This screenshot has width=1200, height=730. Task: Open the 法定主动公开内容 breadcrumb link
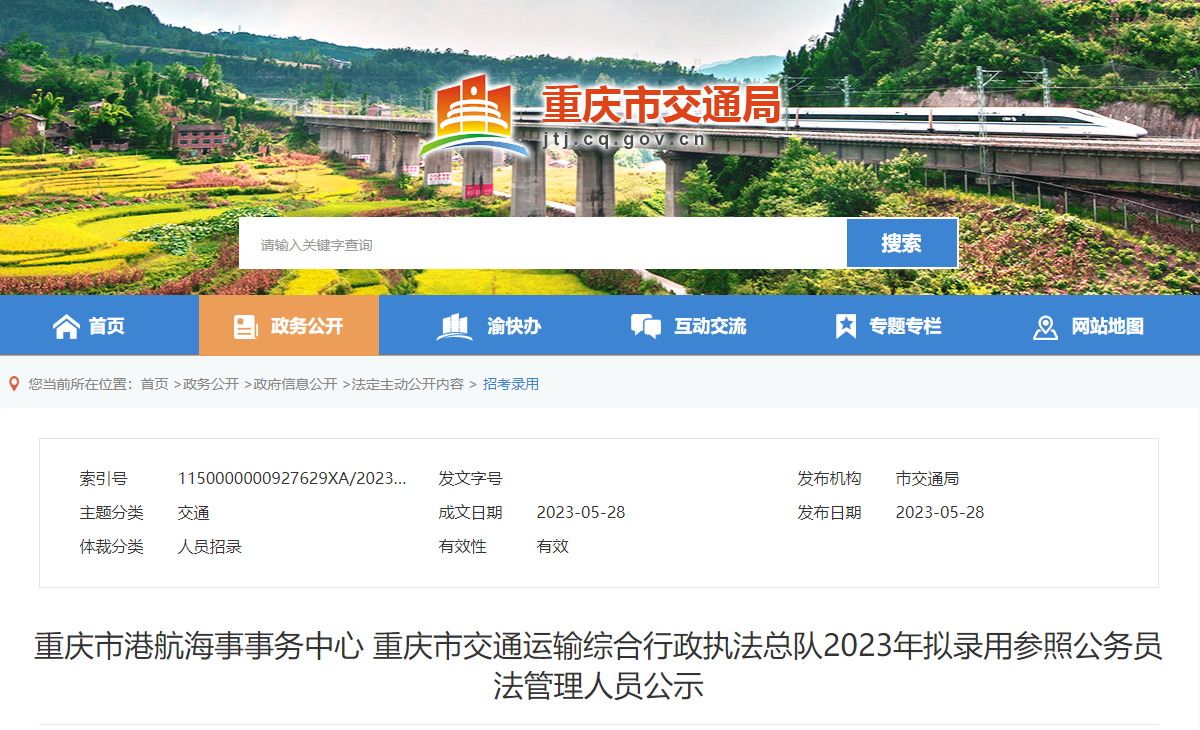click(x=407, y=384)
